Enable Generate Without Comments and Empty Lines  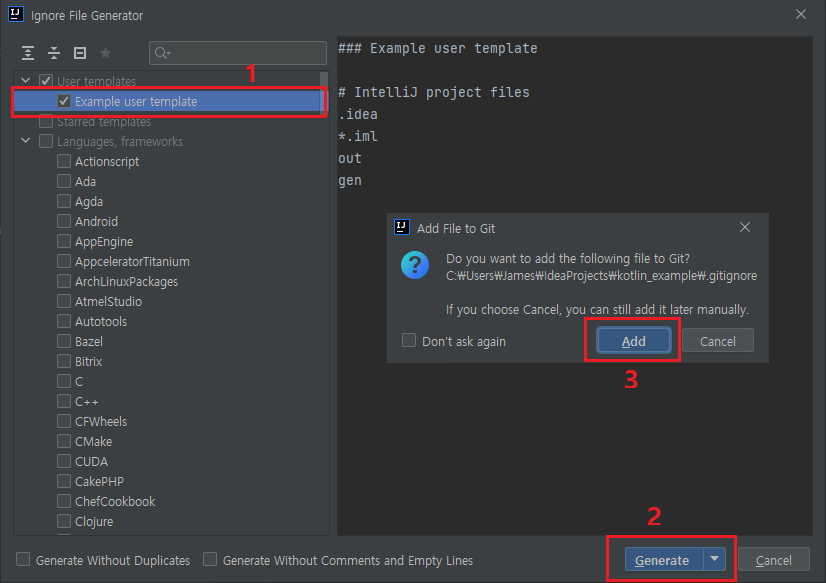click(210, 559)
